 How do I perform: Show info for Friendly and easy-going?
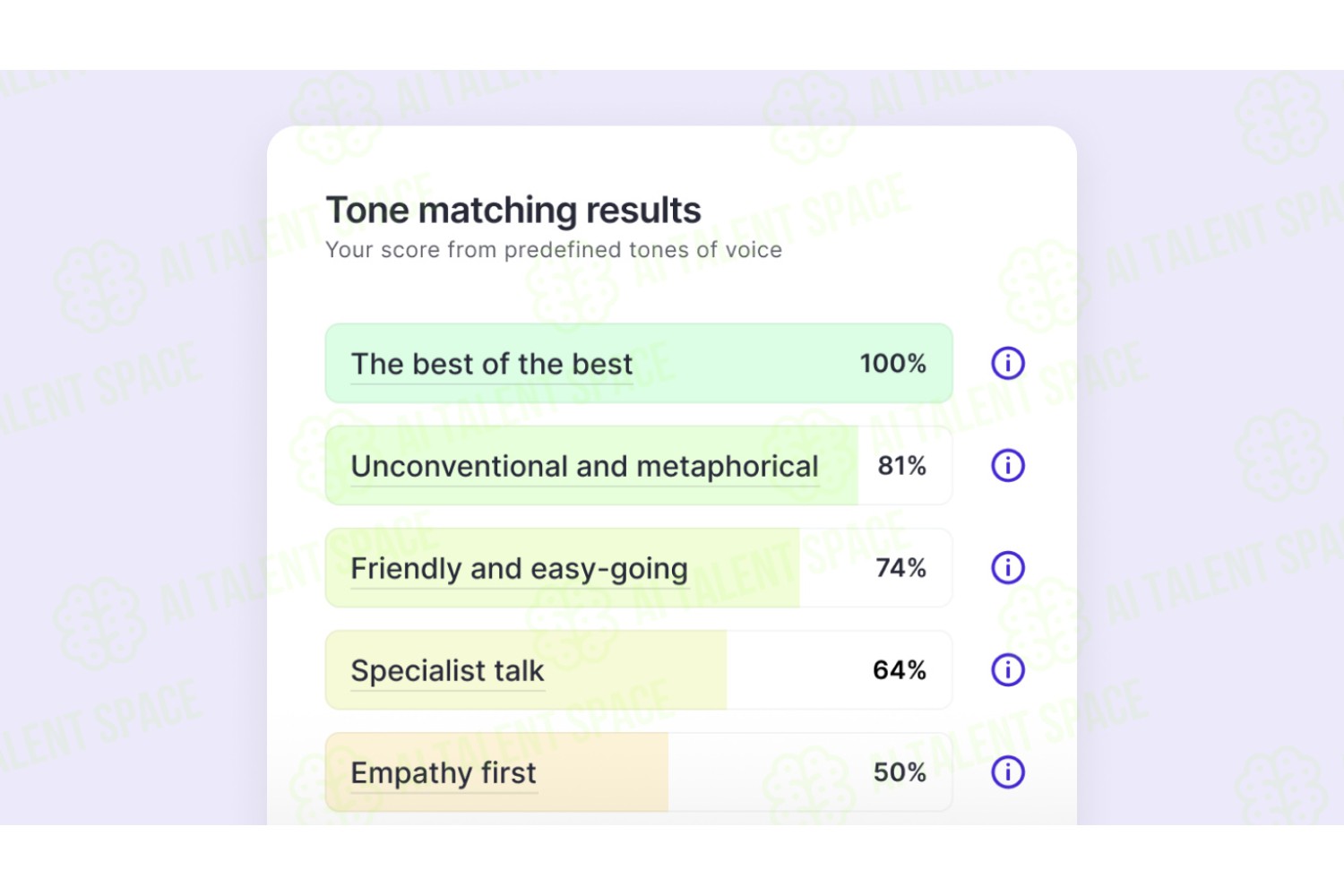[1008, 567]
